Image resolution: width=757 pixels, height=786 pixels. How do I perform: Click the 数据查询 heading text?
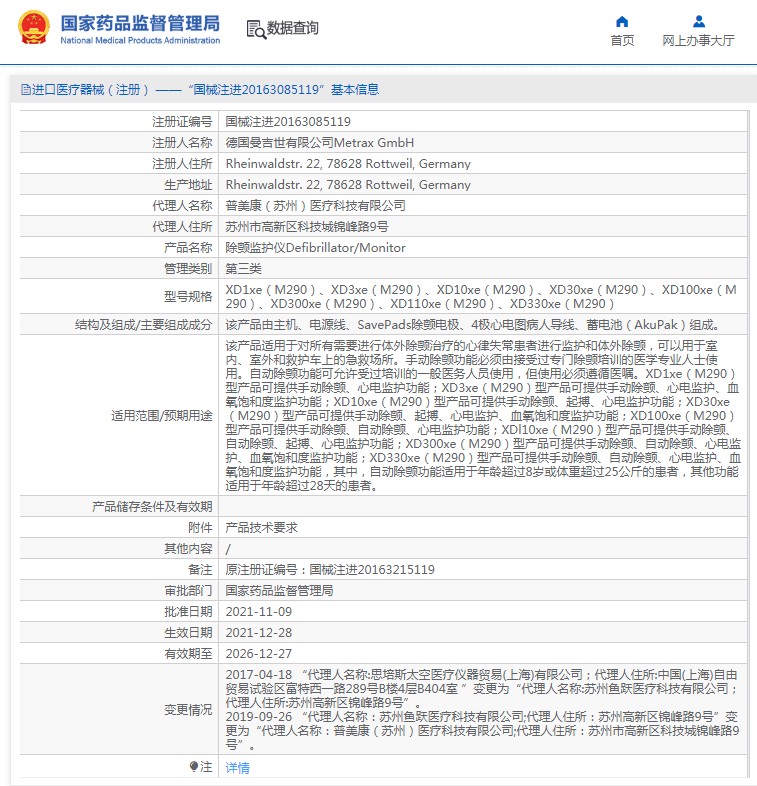(x=293, y=28)
